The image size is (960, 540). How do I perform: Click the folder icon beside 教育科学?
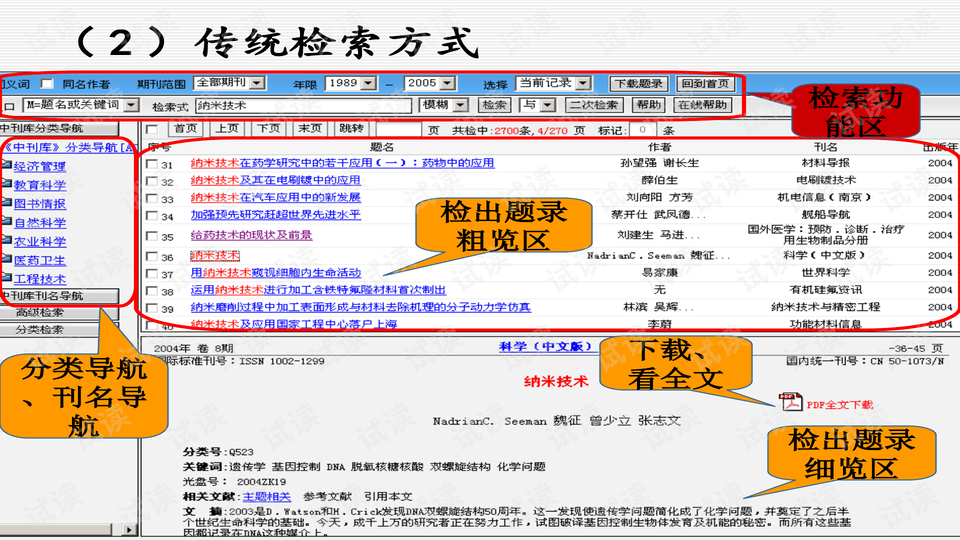(x=7, y=185)
